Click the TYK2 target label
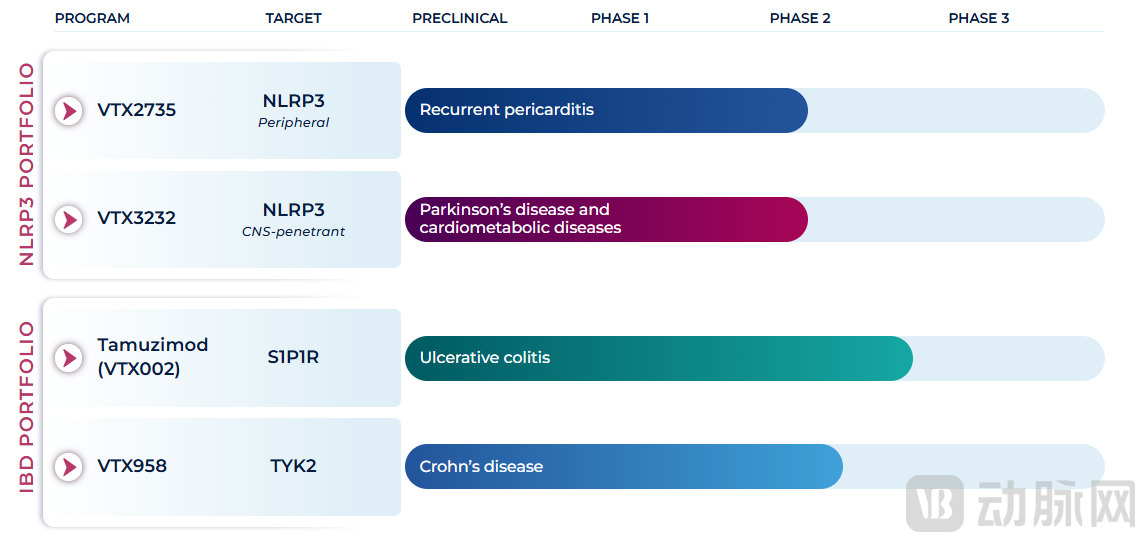 [x=294, y=466]
